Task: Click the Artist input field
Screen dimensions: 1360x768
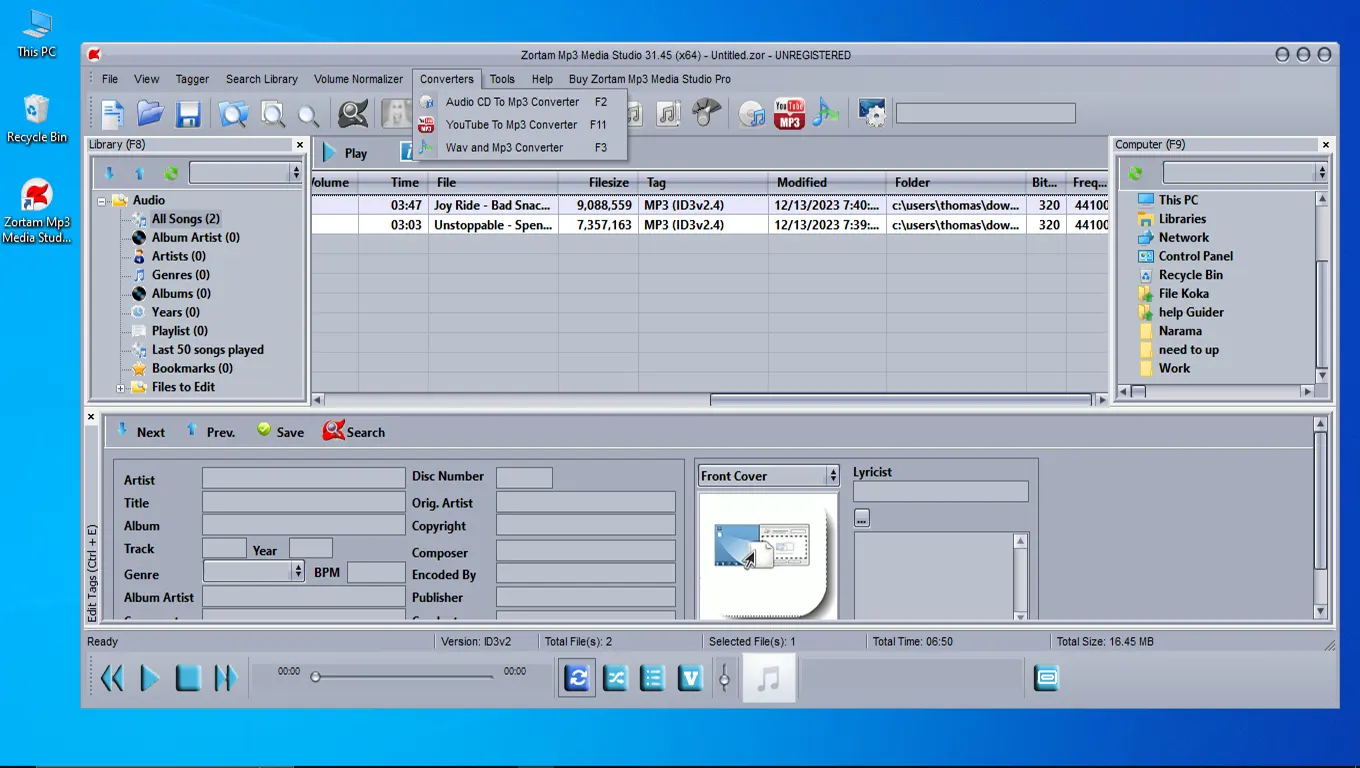Action: [x=303, y=478]
